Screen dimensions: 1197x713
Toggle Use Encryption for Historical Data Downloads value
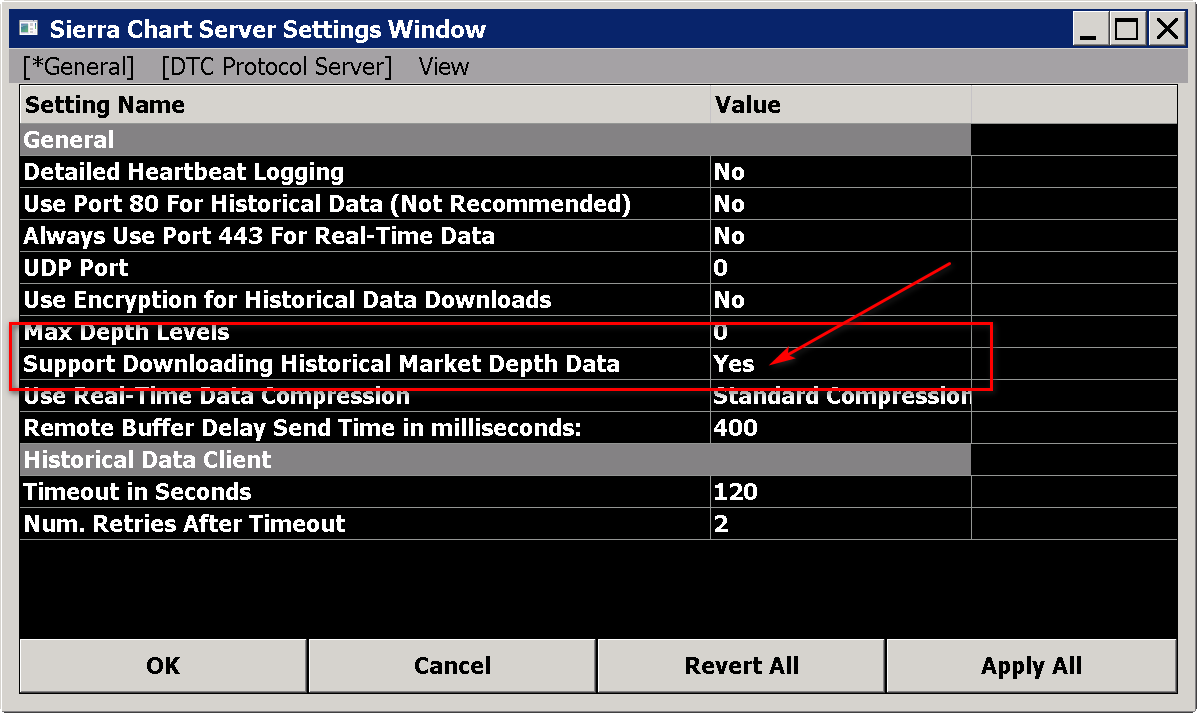click(x=840, y=300)
